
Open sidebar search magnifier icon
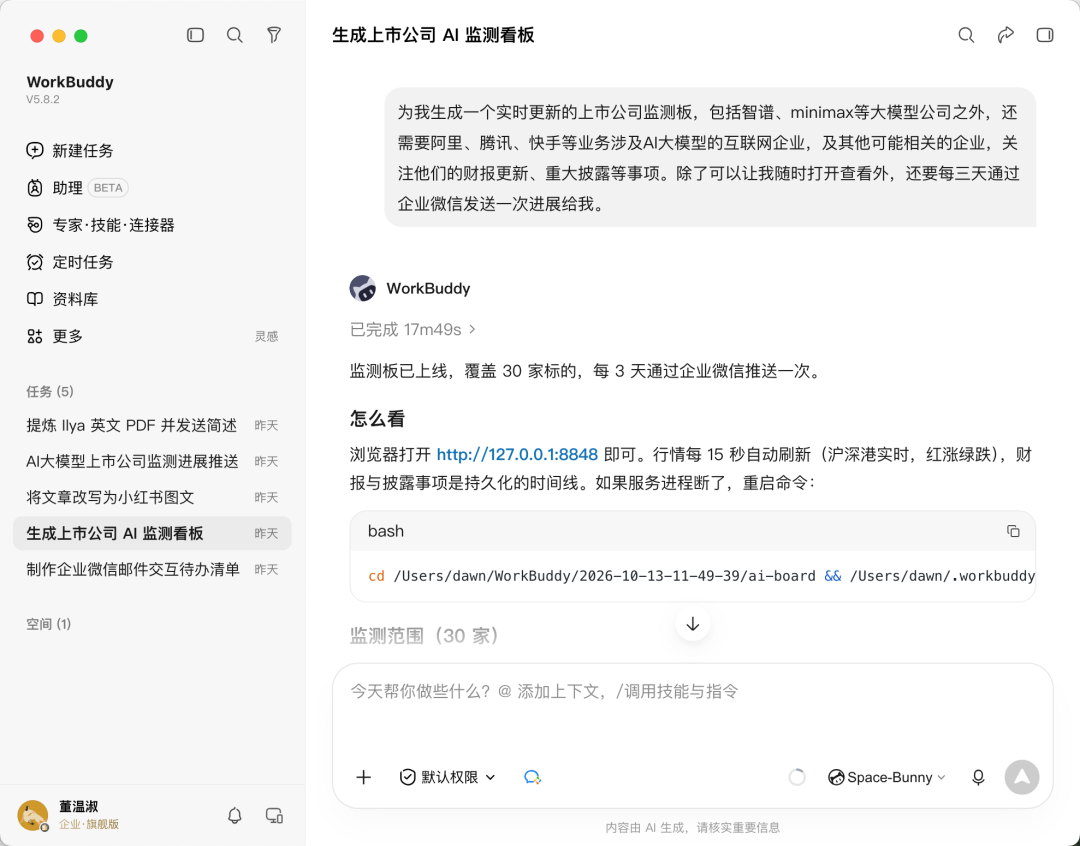click(x=235, y=35)
